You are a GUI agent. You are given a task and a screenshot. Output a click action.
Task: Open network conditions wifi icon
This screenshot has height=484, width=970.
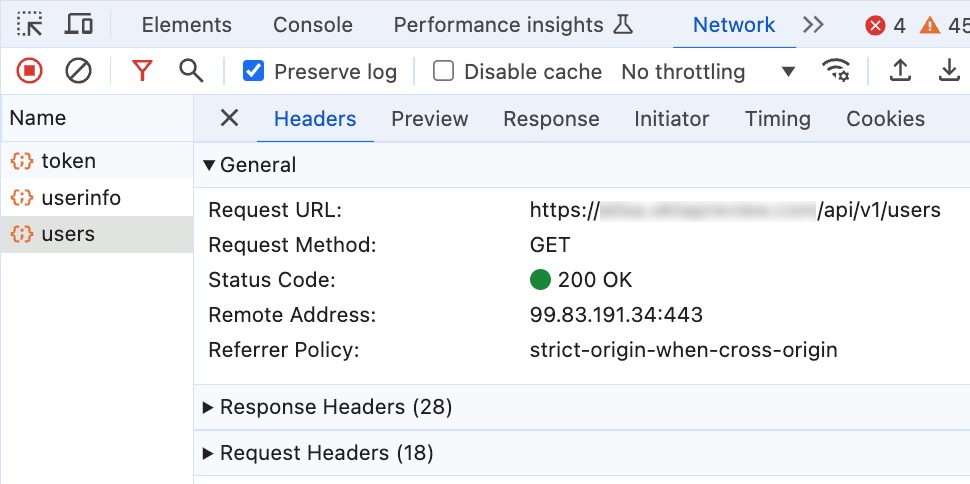[x=835, y=71]
